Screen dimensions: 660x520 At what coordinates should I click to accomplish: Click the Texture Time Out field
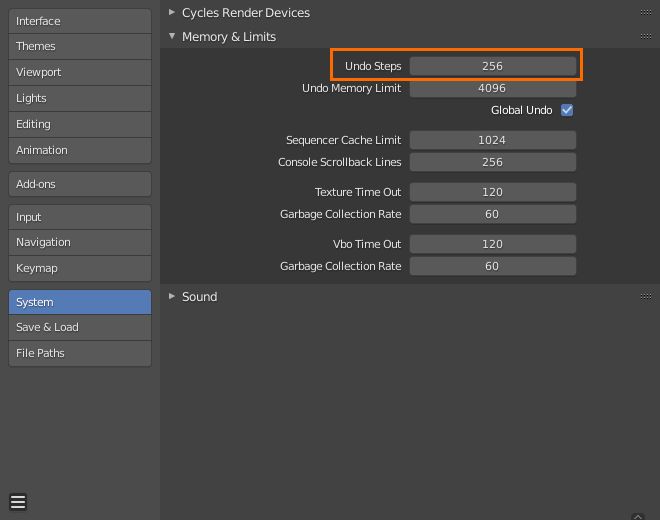coord(492,192)
